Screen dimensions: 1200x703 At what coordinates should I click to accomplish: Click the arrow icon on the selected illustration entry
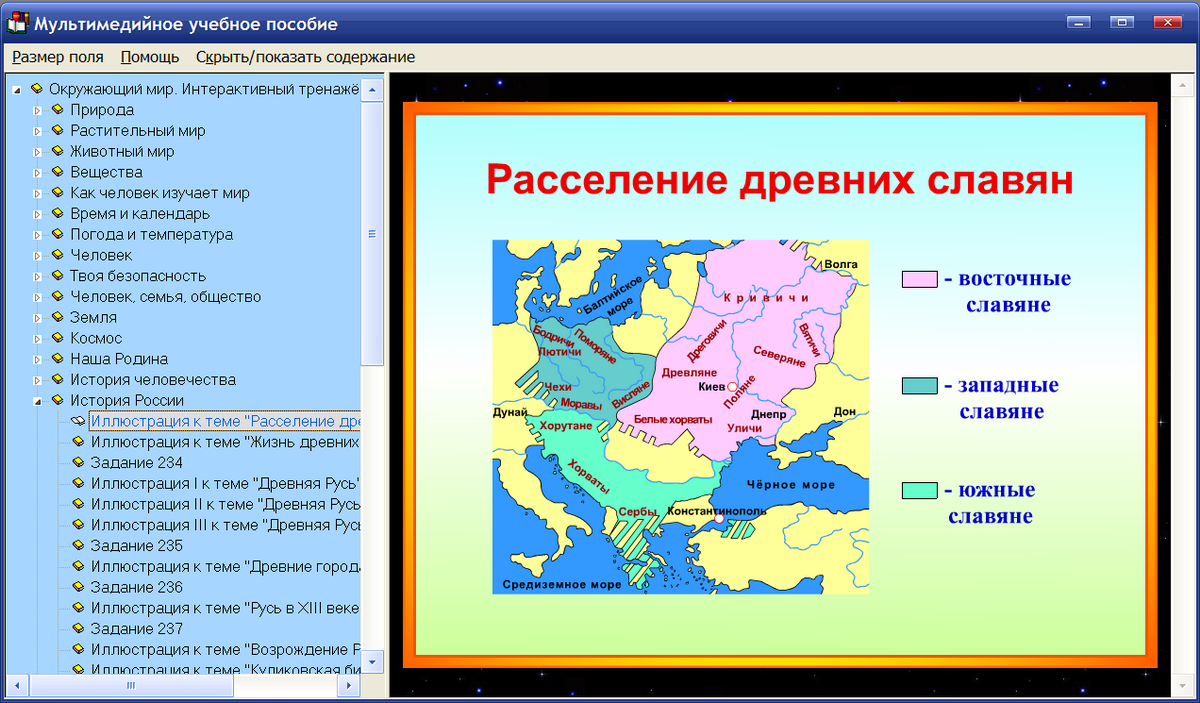click(77, 421)
